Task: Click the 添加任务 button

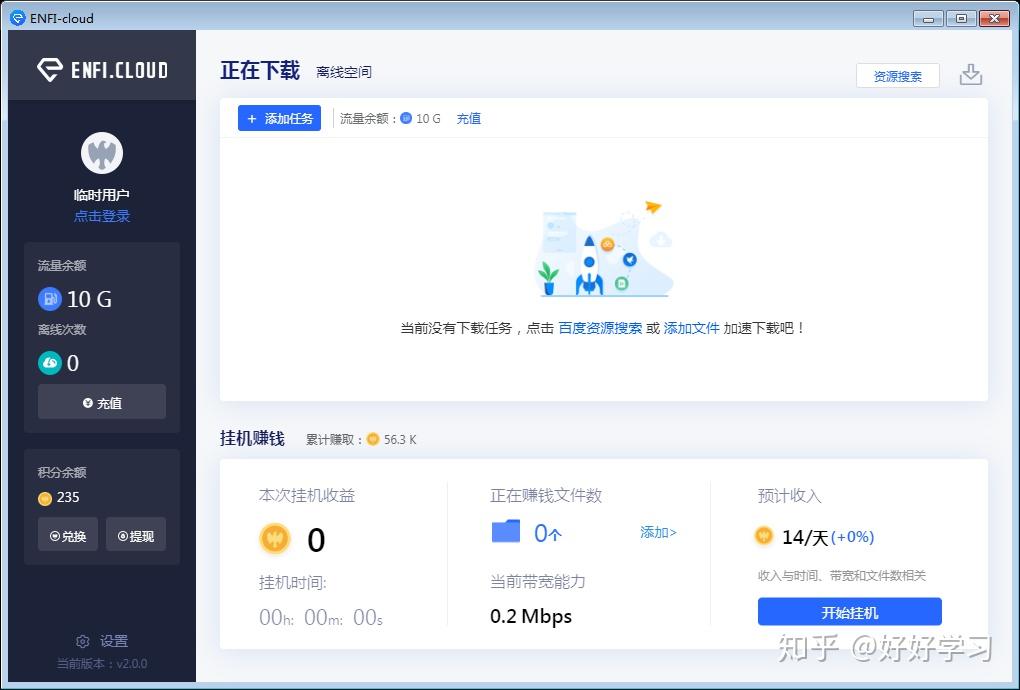Action: coord(278,118)
